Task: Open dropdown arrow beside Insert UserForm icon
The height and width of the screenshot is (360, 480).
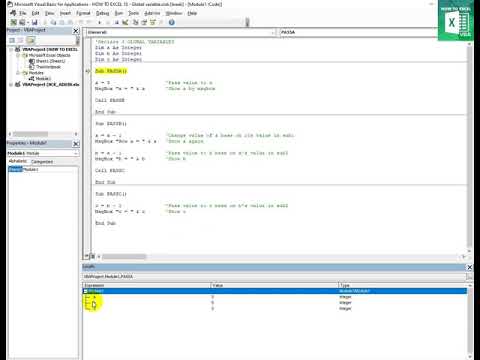Action: [28, 22]
